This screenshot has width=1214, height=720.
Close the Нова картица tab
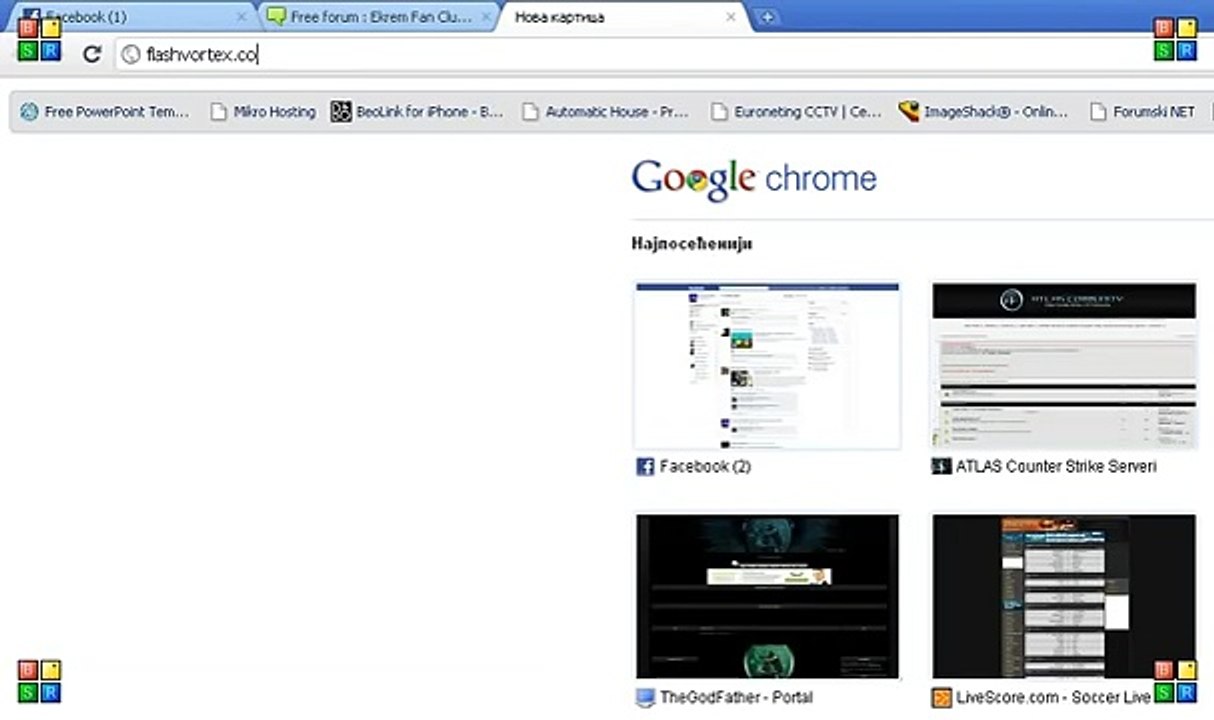pos(731,17)
